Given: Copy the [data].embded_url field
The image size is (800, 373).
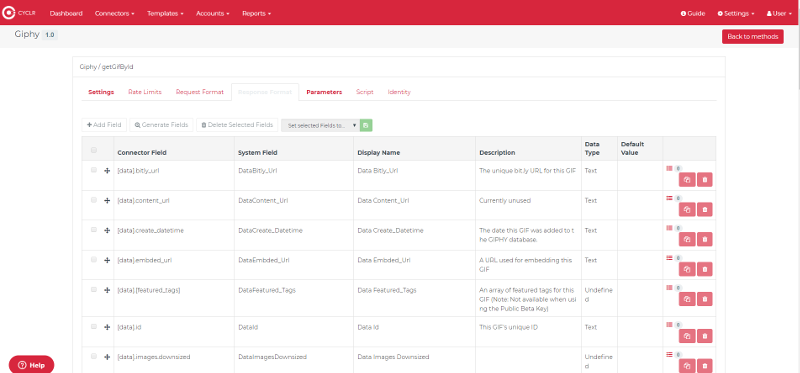Looking at the screenshot, I should point(687,269).
